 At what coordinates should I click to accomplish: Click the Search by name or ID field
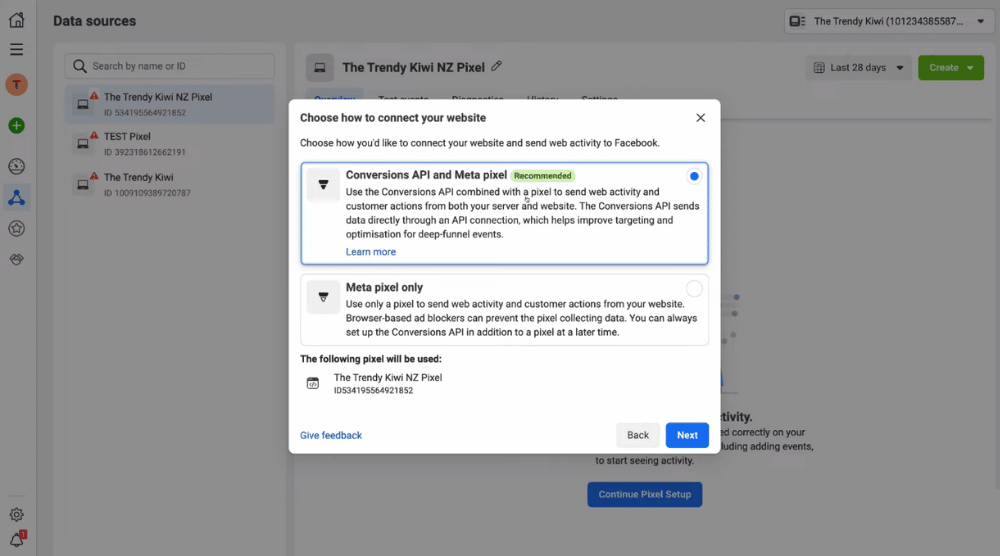coord(170,66)
